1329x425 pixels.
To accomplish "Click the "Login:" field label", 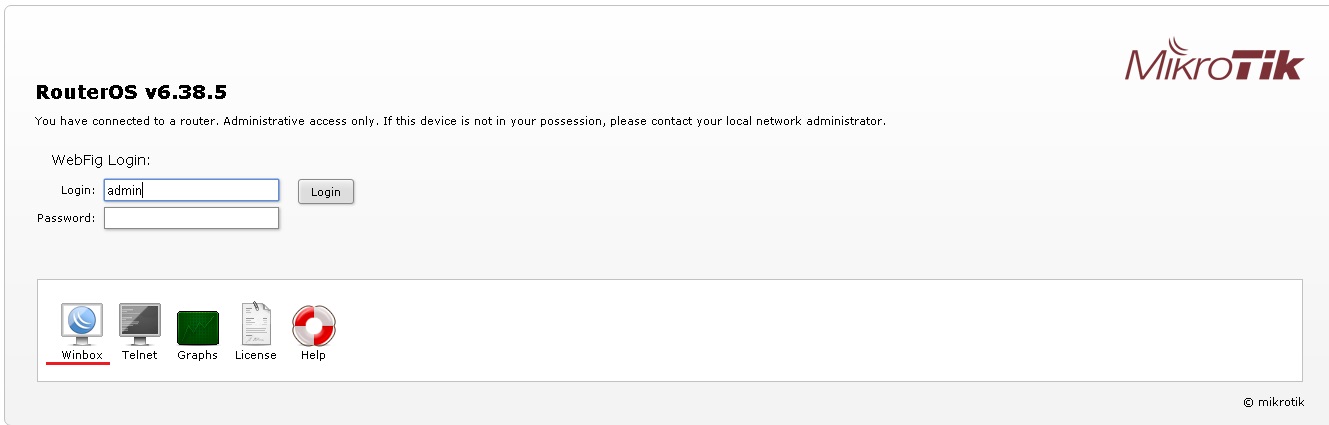I will [77, 190].
